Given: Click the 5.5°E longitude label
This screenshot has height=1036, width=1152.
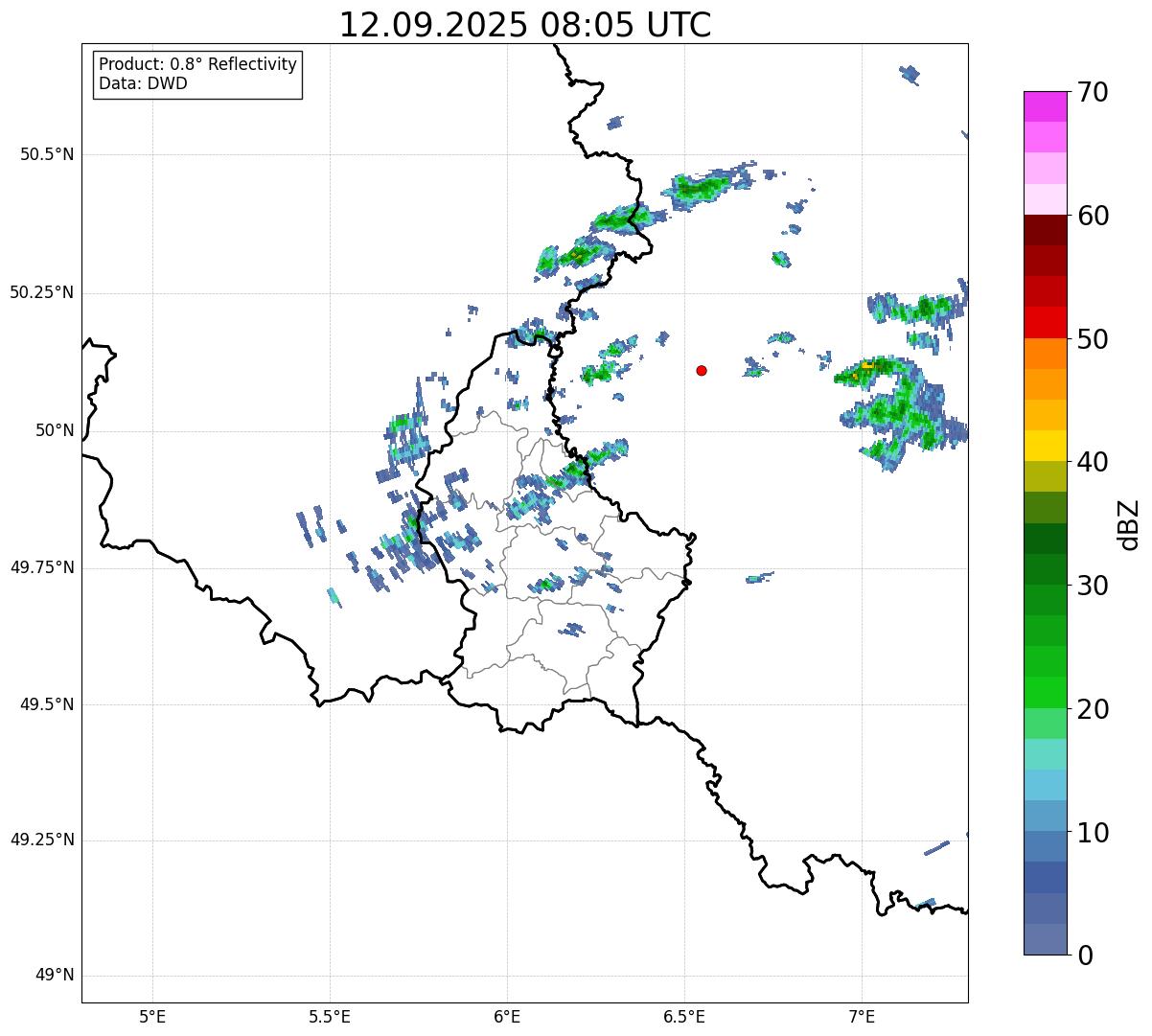Looking at the screenshot, I should (330, 1016).
